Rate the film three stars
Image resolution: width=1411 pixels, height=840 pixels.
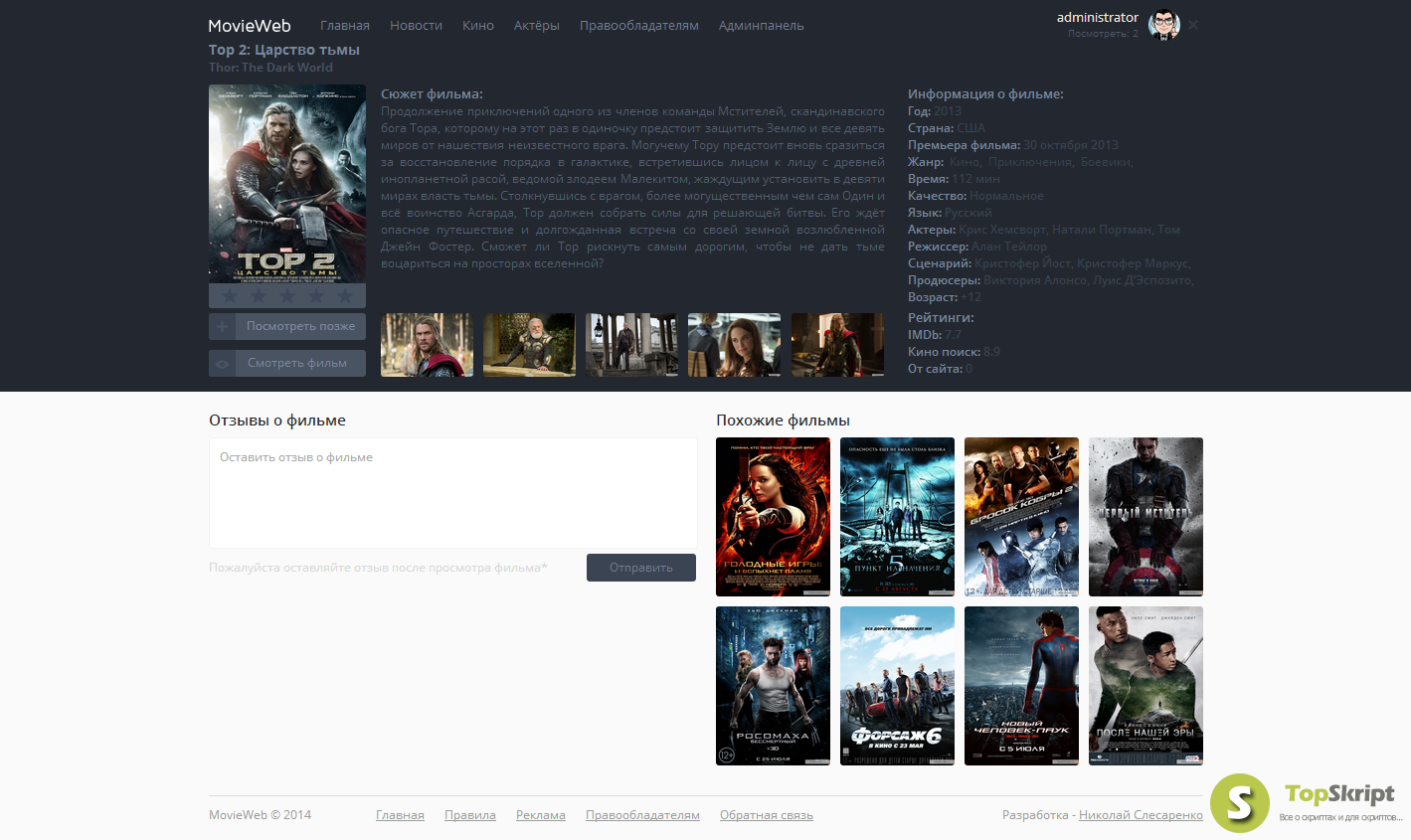pyautogui.click(x=287, y=295)
